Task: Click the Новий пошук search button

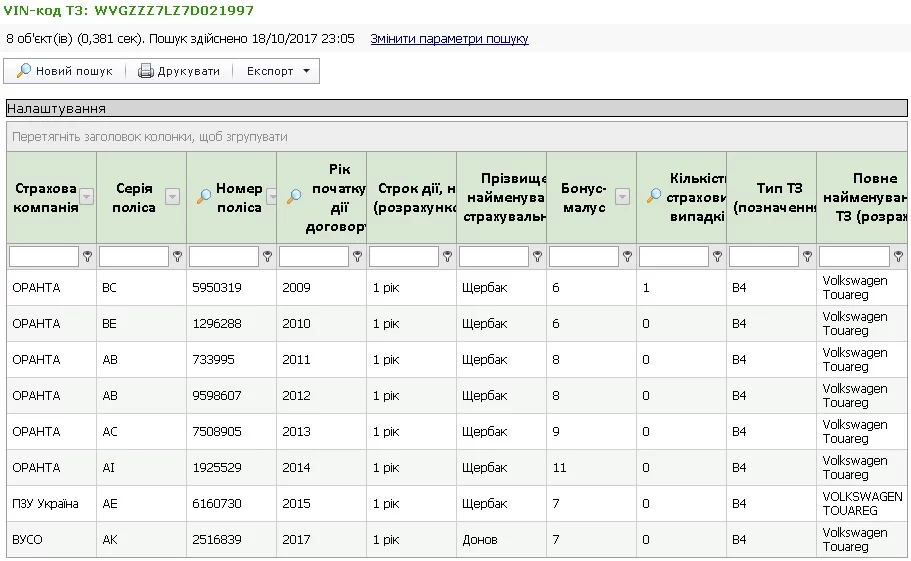Action: pyautogui.click(x=65, y=71)
